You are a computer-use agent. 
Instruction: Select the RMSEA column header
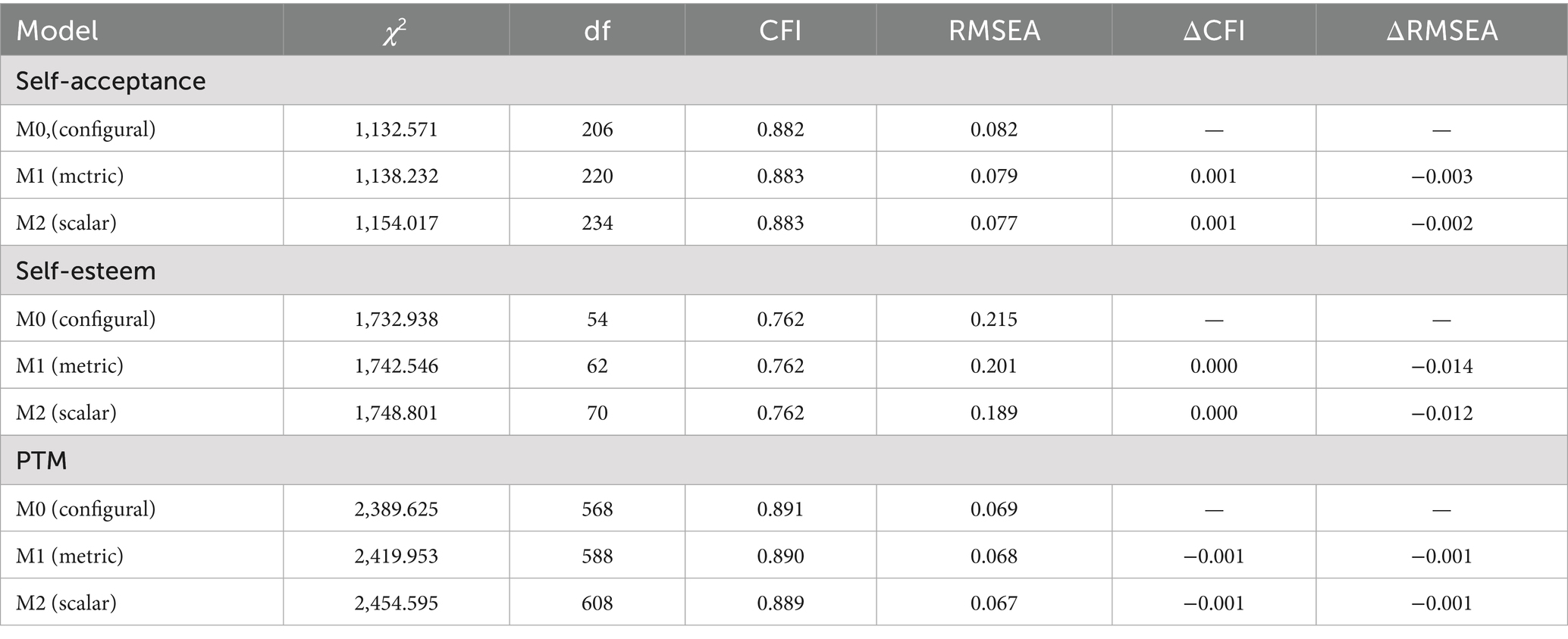click(x=994, y=30)
